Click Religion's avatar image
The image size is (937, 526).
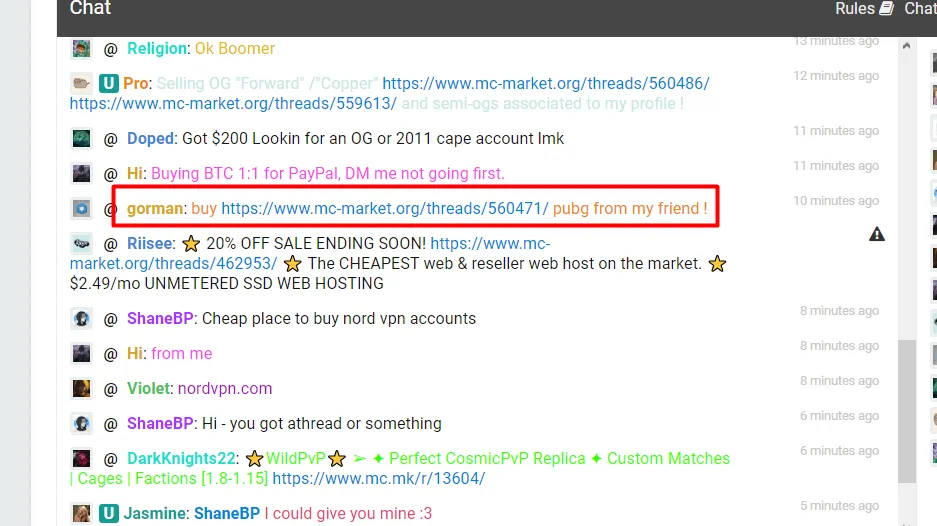click(81, 48)
